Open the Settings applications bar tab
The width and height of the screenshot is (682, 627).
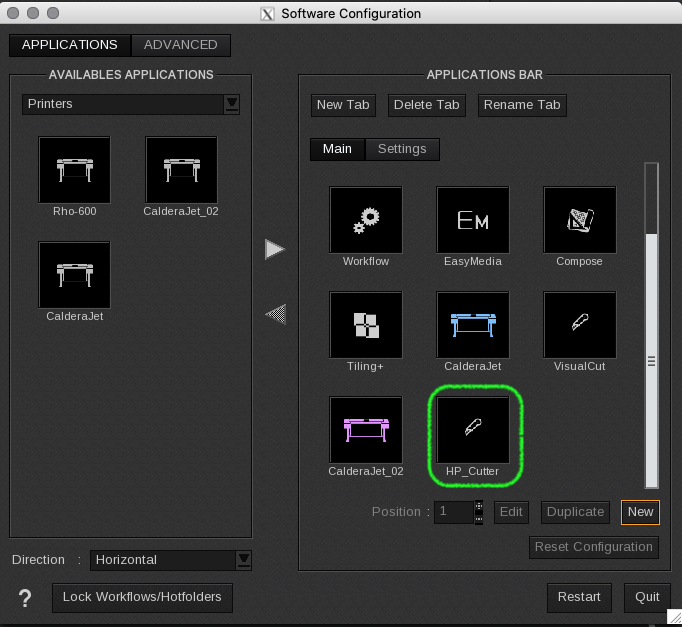tap(402, 149)
